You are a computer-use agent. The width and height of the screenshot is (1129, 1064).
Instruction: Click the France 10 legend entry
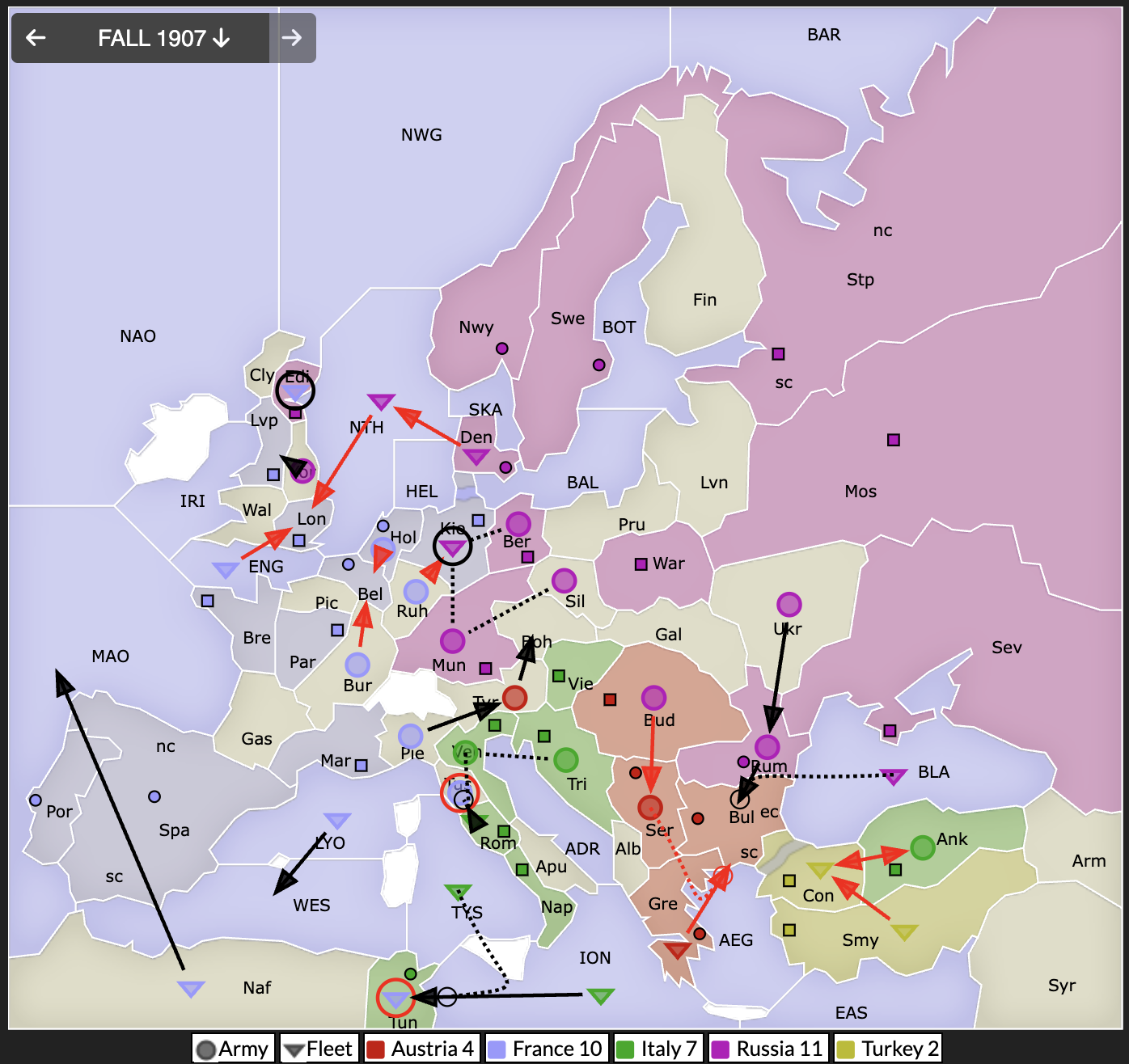click(x=547, y=1049)
